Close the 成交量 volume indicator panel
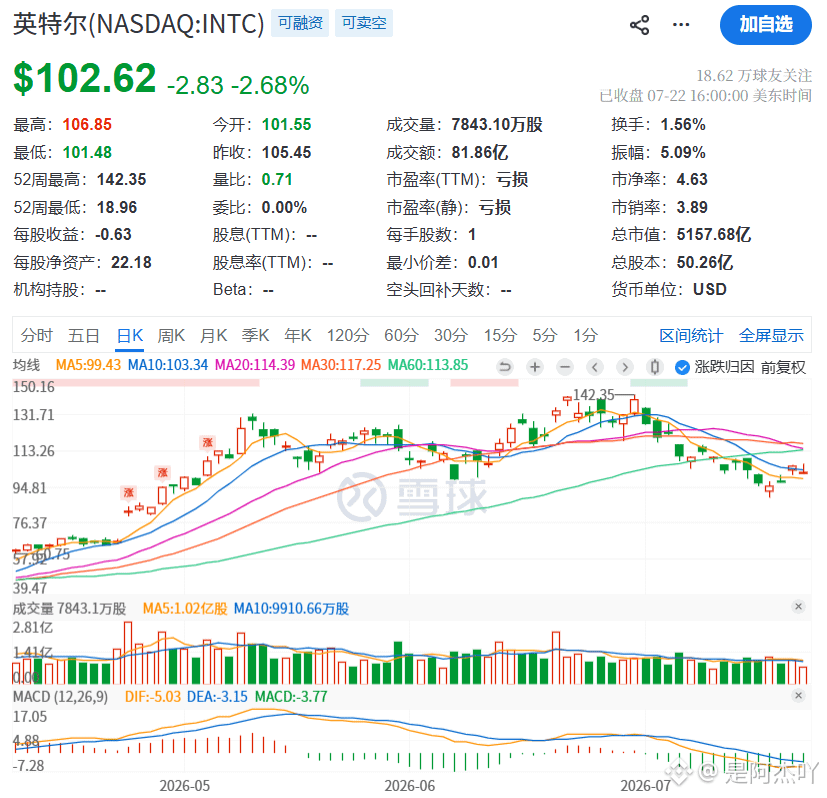 coord(799,607)
